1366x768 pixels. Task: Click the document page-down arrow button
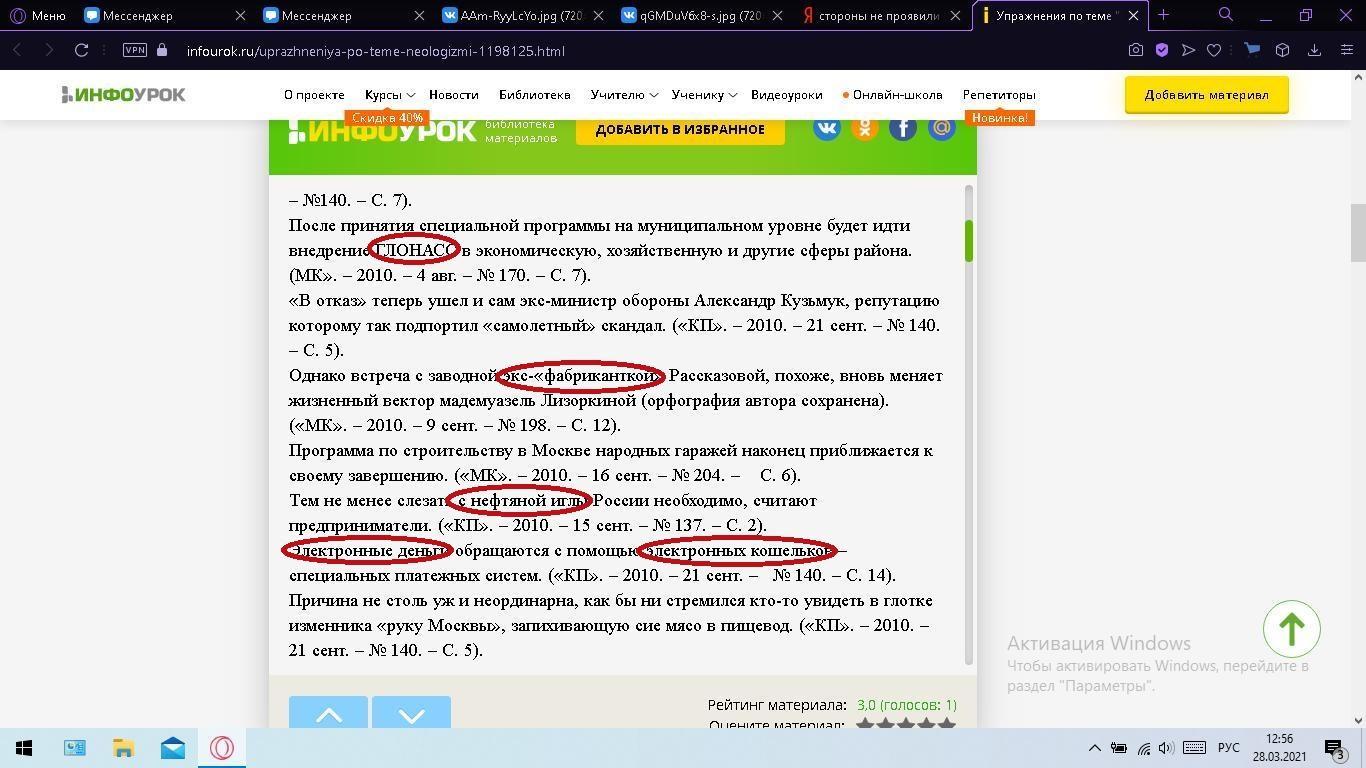click(x=411, y=714)
